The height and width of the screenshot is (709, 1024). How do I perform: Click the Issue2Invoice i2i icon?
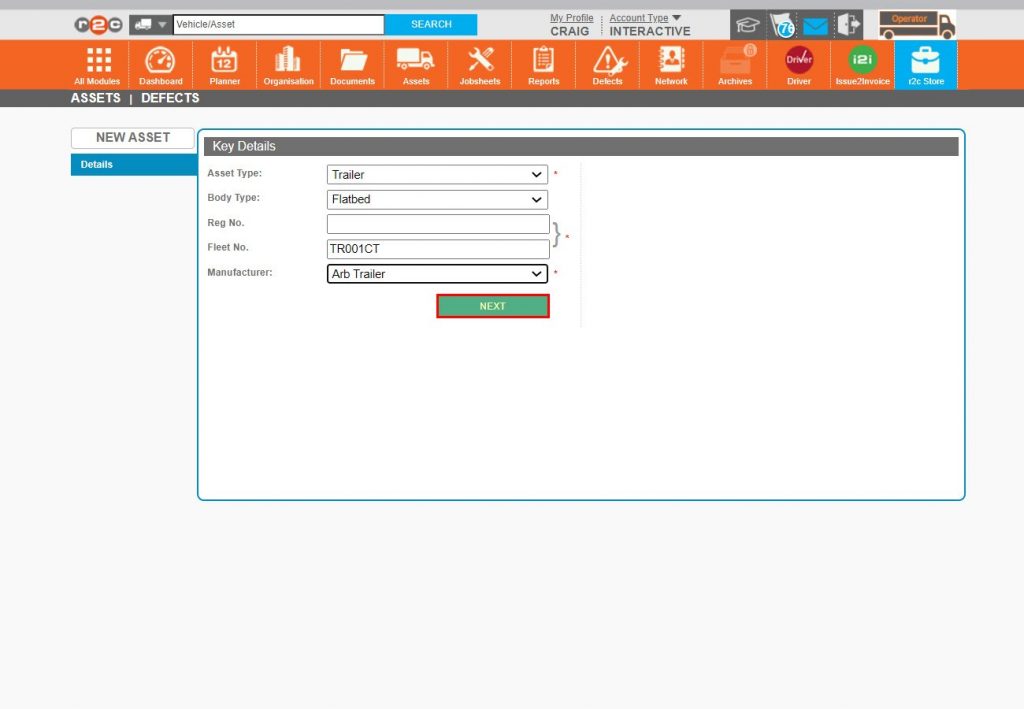861,63
